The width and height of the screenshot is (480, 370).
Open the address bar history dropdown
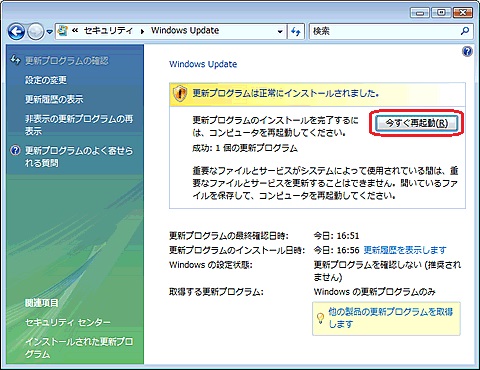[x=280, y=32]
